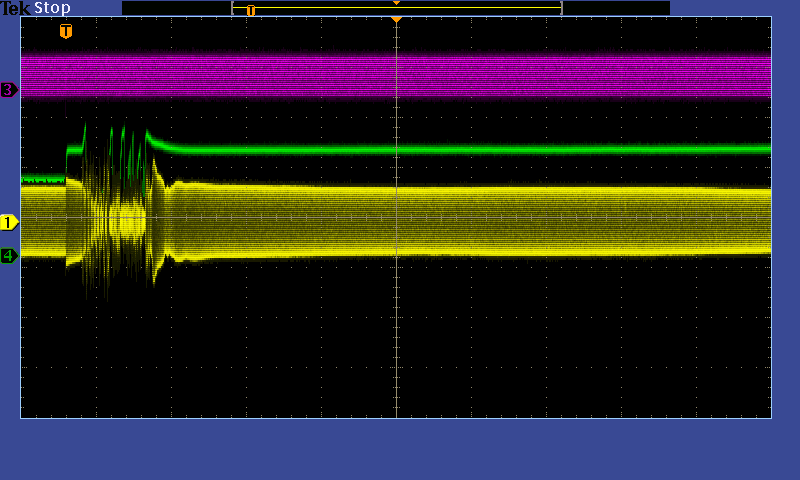The width and height of the screenshot is (800, 480).
Task: Click the left bracket of record view bar
Action: (233, 8)
